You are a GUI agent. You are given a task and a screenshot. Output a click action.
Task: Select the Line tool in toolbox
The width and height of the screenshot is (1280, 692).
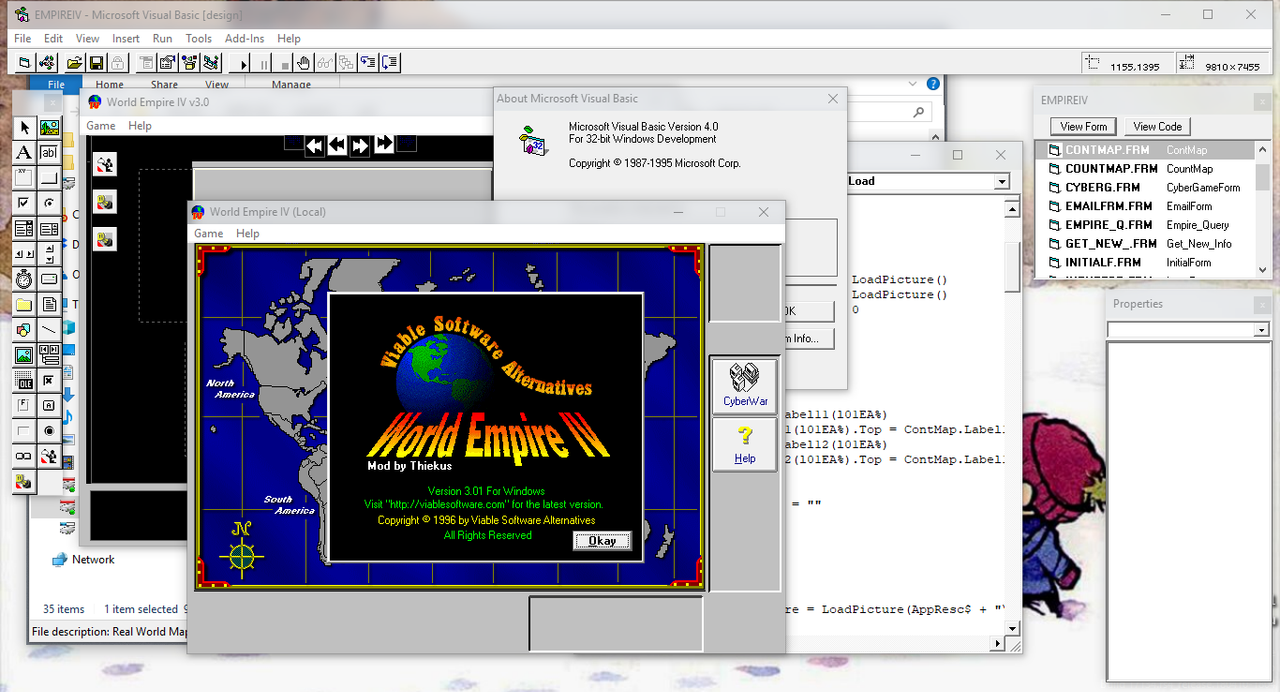pos(49,330)
